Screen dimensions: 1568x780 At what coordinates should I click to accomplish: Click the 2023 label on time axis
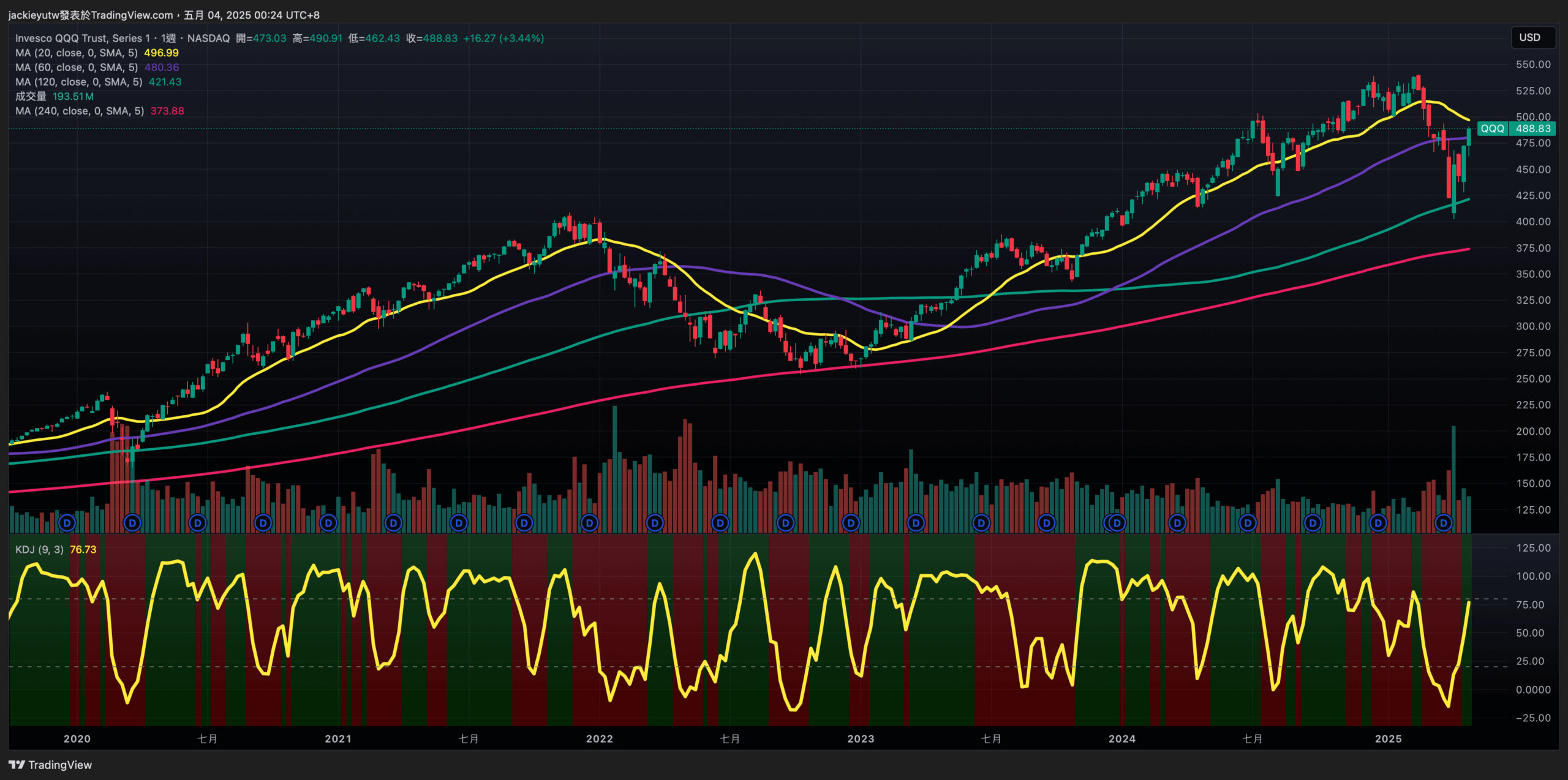point(861,739)
